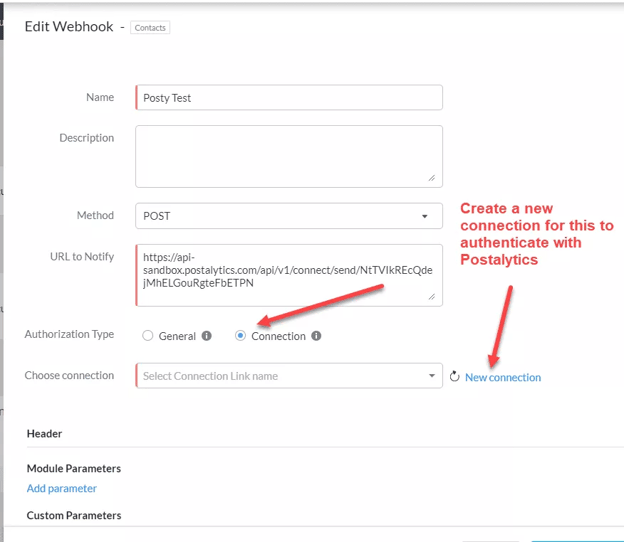Click the POST method selector
The image size is (624, 542).
289,216
